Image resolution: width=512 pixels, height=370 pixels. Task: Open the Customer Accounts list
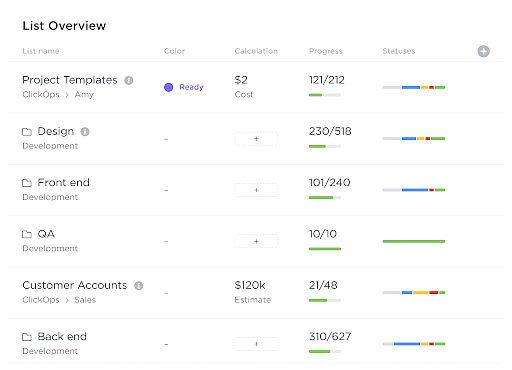click(75, 285)
